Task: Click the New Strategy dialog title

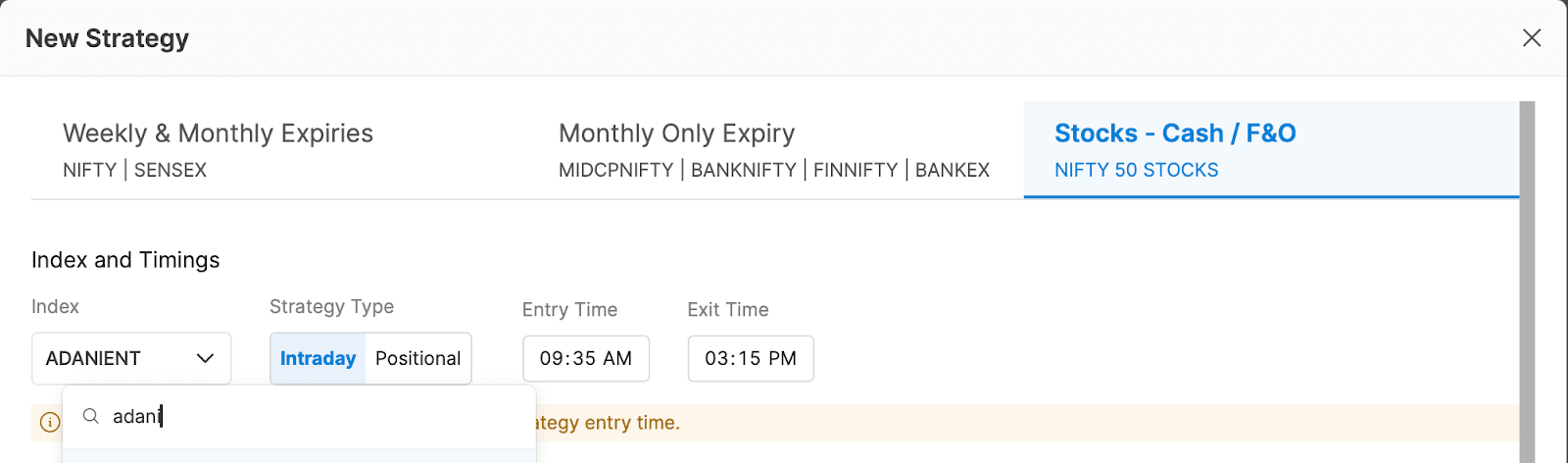Action: 107,38
